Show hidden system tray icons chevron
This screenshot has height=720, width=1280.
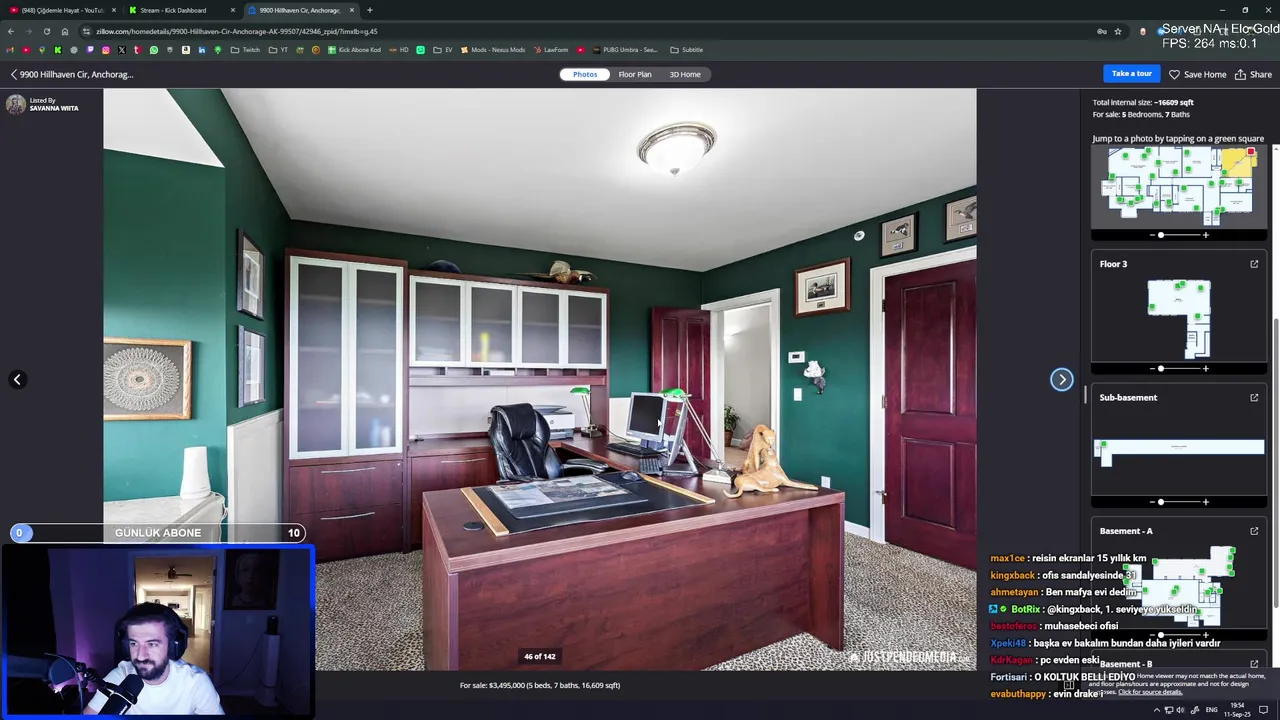(x=1157, y=710)
